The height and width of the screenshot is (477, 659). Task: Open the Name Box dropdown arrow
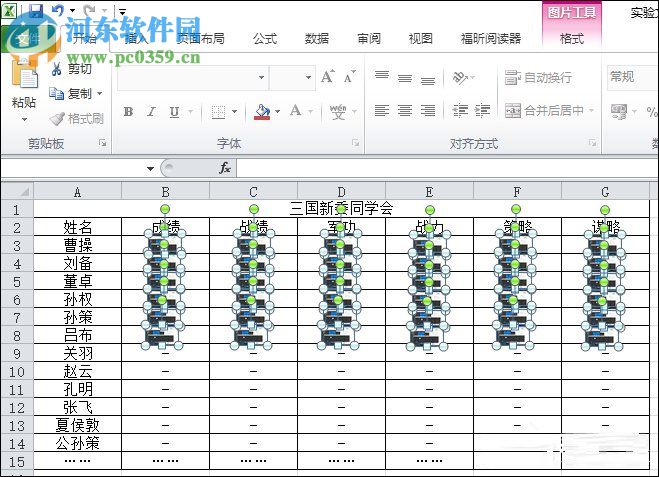[x=150, y=169]
